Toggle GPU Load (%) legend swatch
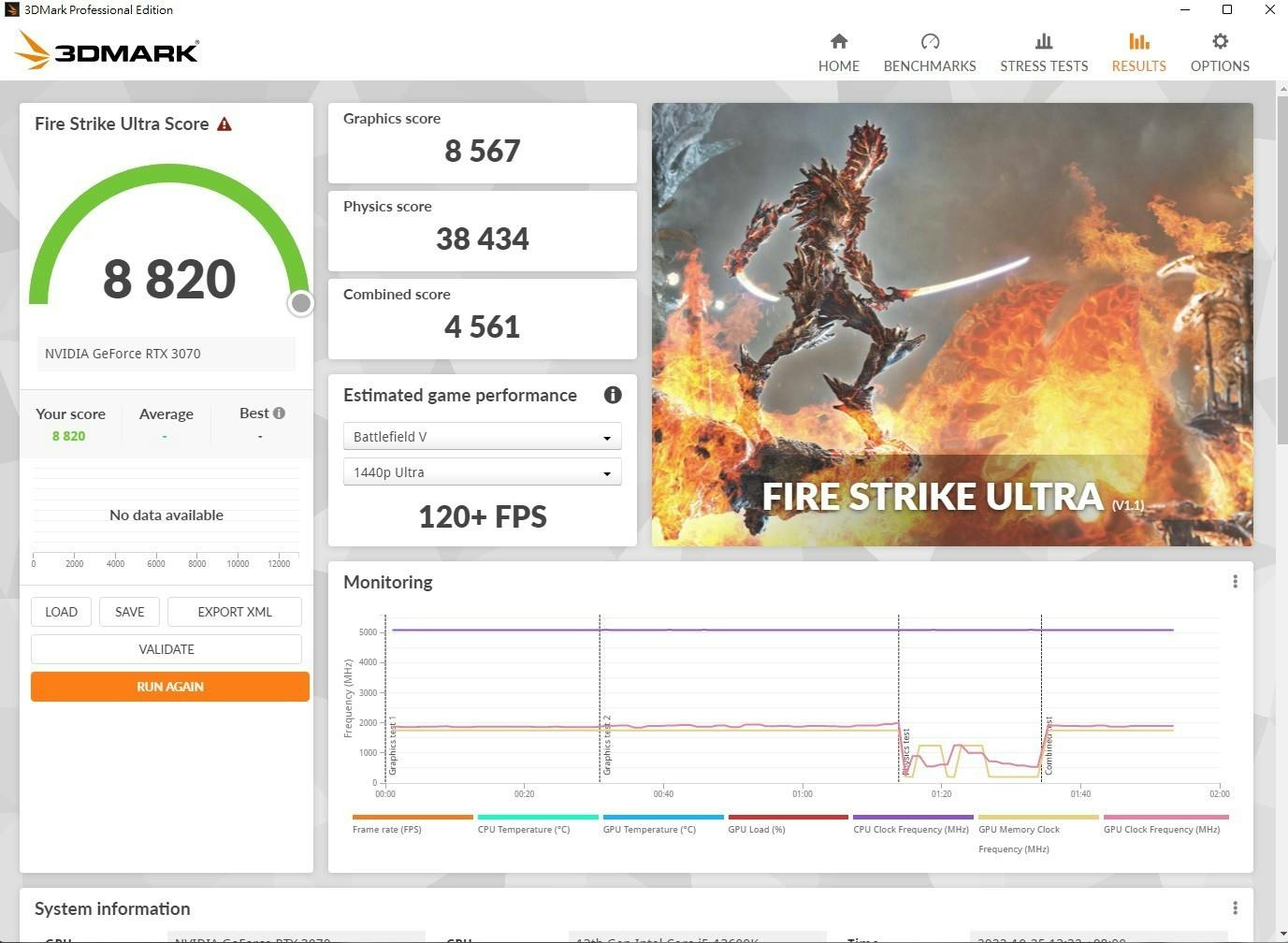 coord(789,817)
